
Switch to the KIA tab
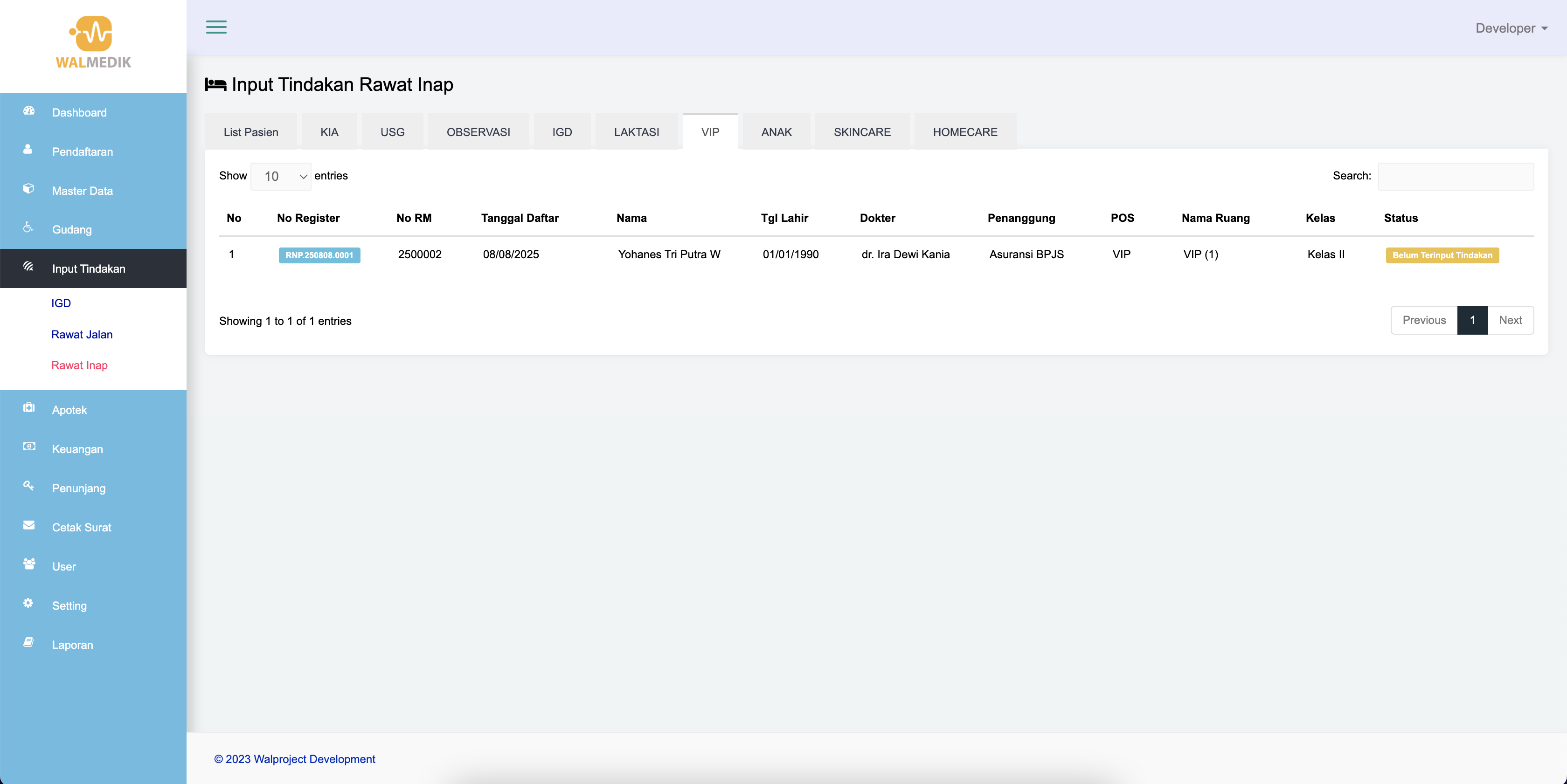pyautogui.click(x=329, y=132)
